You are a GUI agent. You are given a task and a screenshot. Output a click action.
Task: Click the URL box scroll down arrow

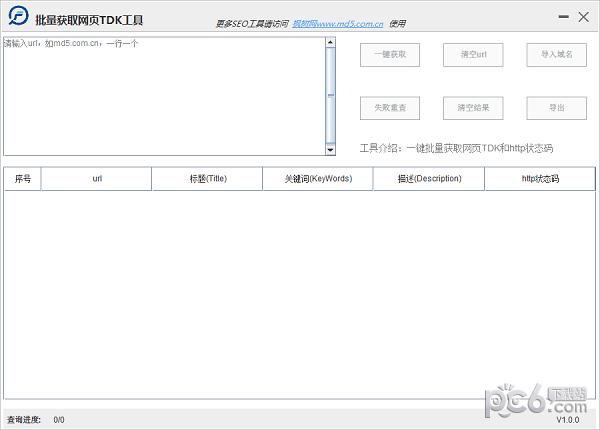pos(331,150)
